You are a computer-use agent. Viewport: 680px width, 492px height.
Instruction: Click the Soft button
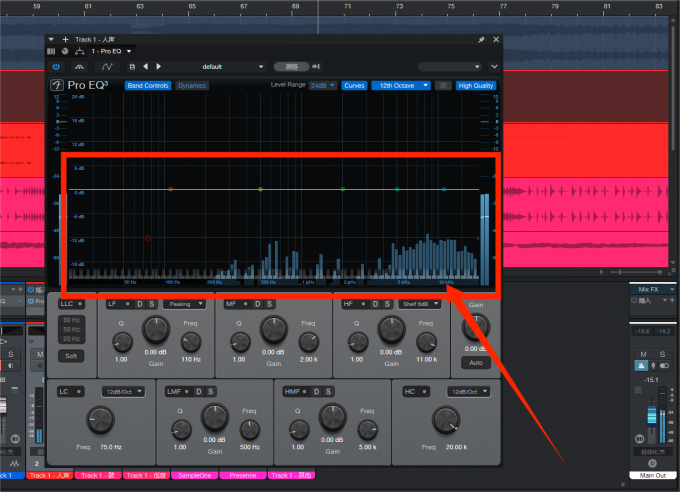click(x=71, y=356)
